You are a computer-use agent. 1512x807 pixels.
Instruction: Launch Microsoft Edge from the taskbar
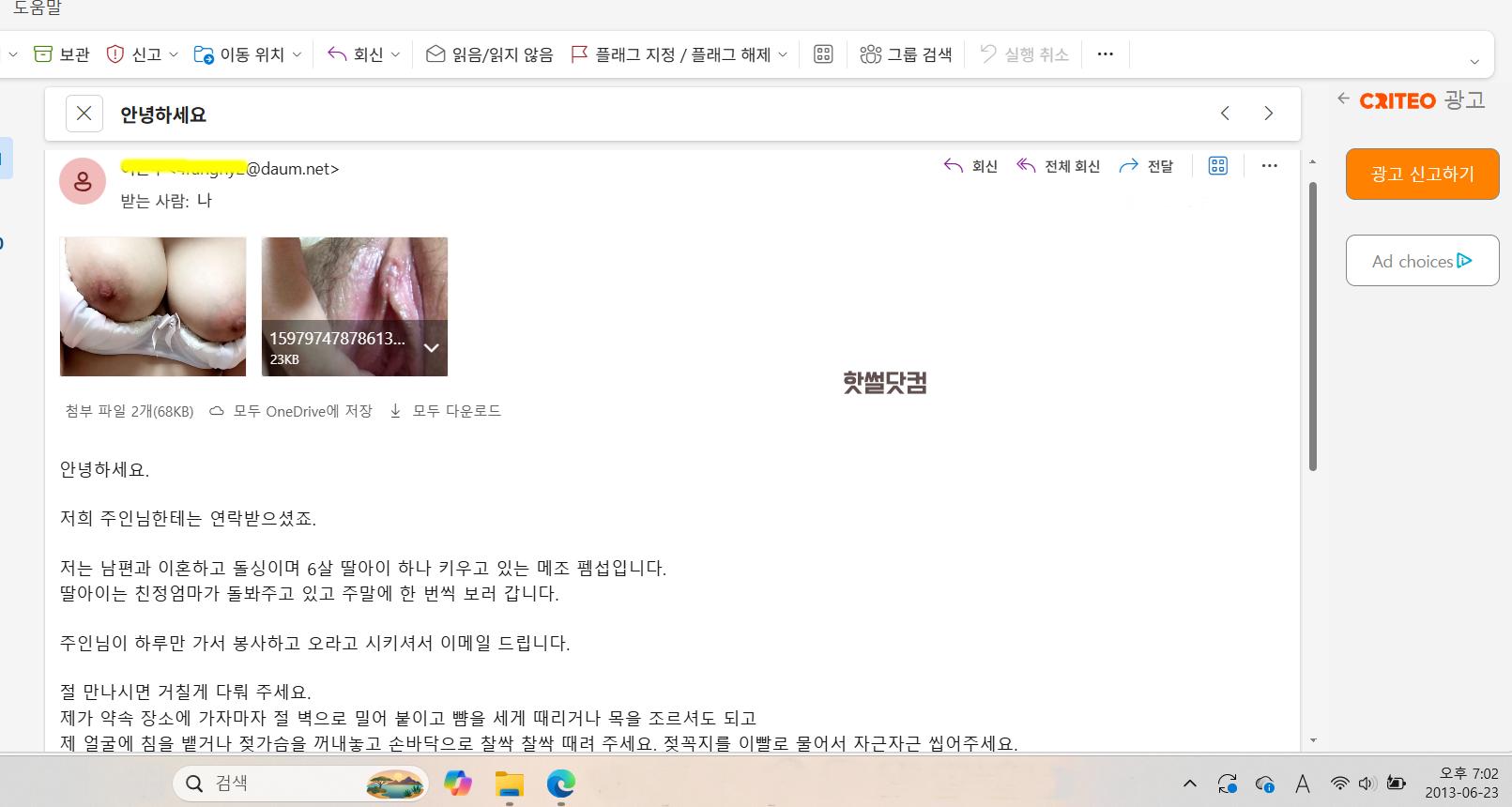[561, 784]
